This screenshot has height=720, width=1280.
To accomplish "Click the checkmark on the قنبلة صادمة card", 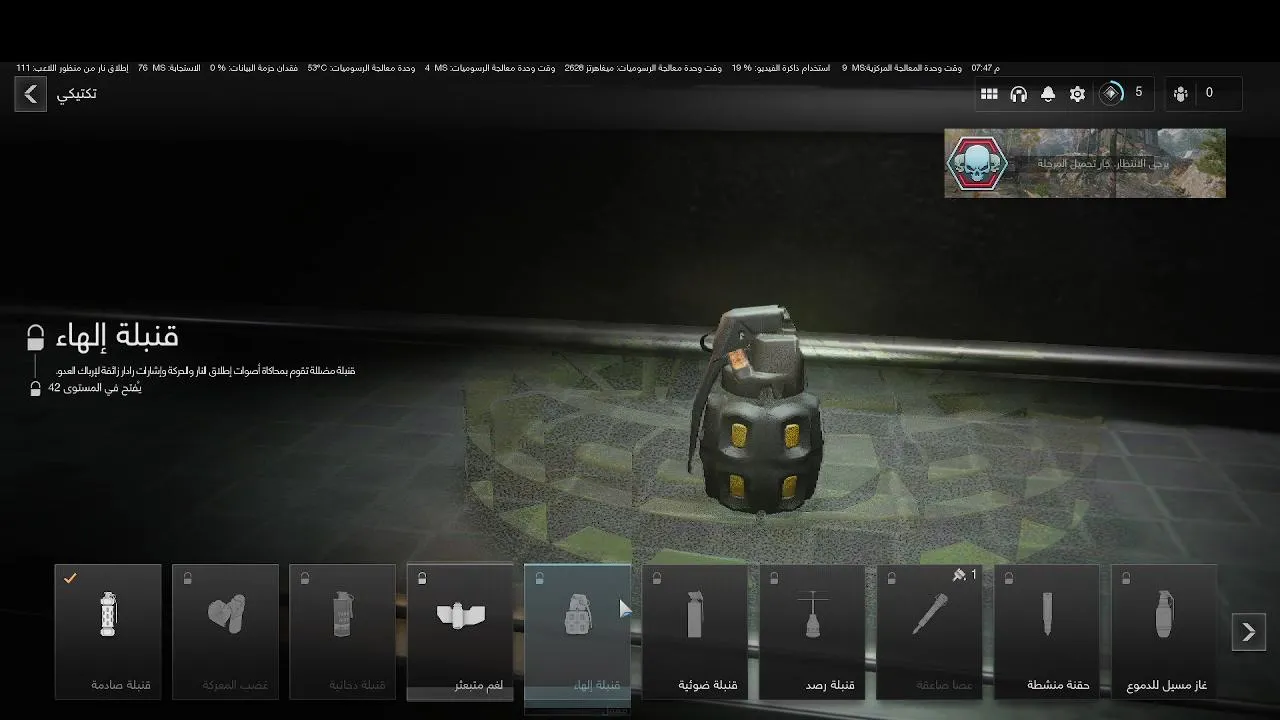I will [70, 578].
